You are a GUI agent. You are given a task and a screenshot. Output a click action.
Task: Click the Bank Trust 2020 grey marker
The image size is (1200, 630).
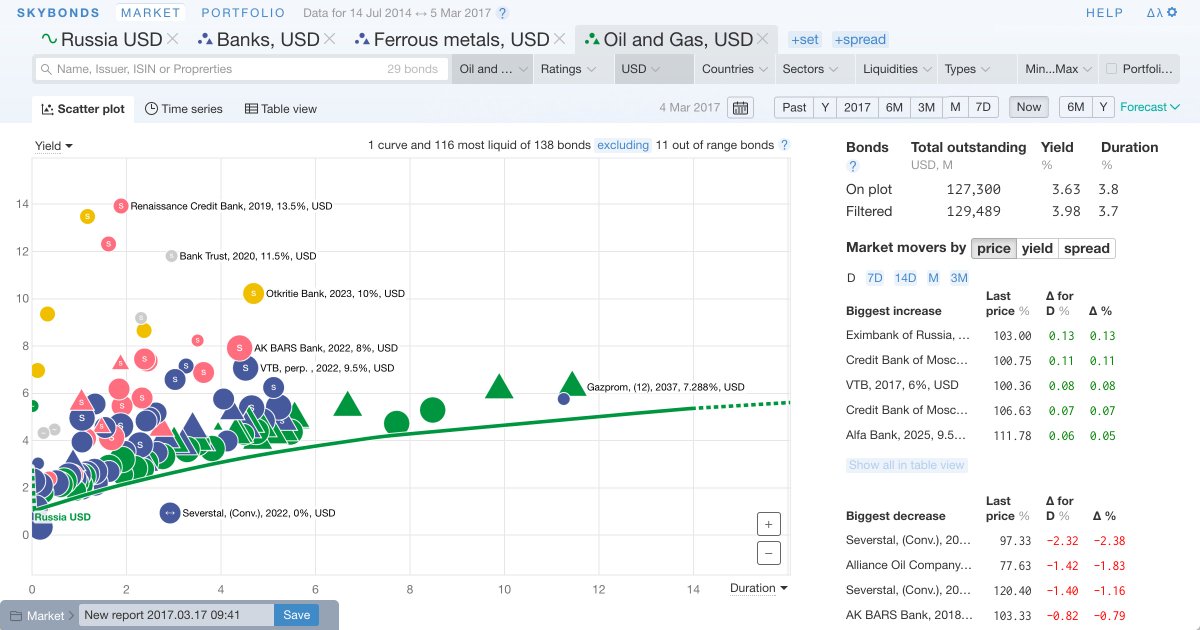coord(171,256)
